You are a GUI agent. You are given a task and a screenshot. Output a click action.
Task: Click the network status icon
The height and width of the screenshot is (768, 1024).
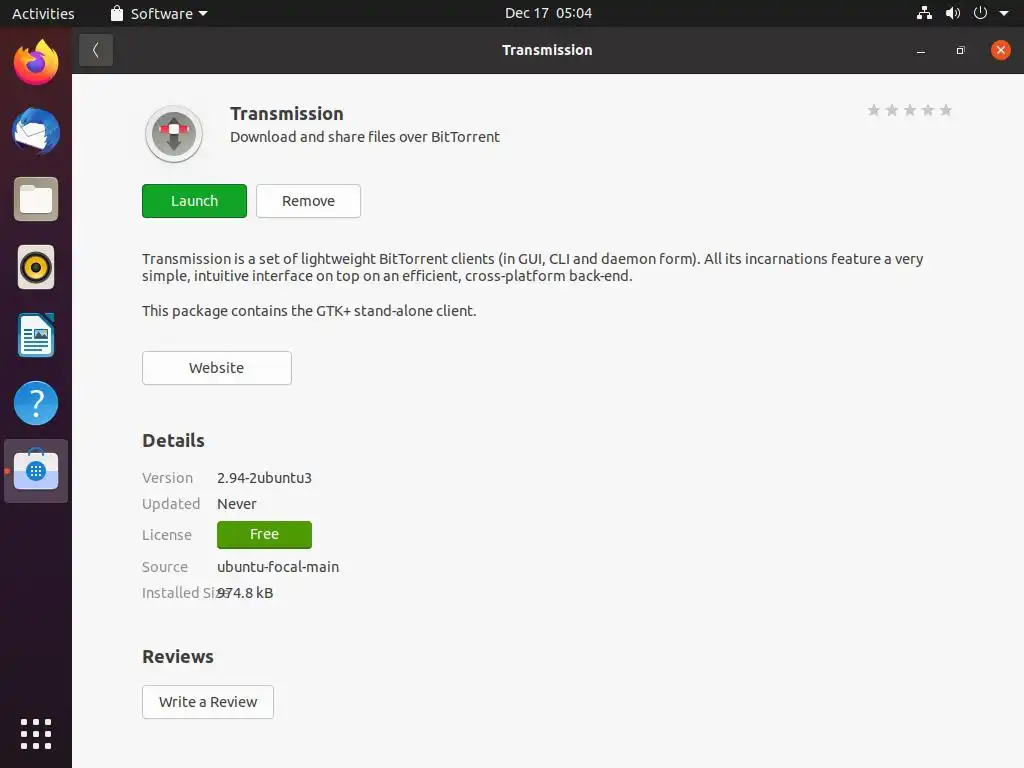[924, 13]
